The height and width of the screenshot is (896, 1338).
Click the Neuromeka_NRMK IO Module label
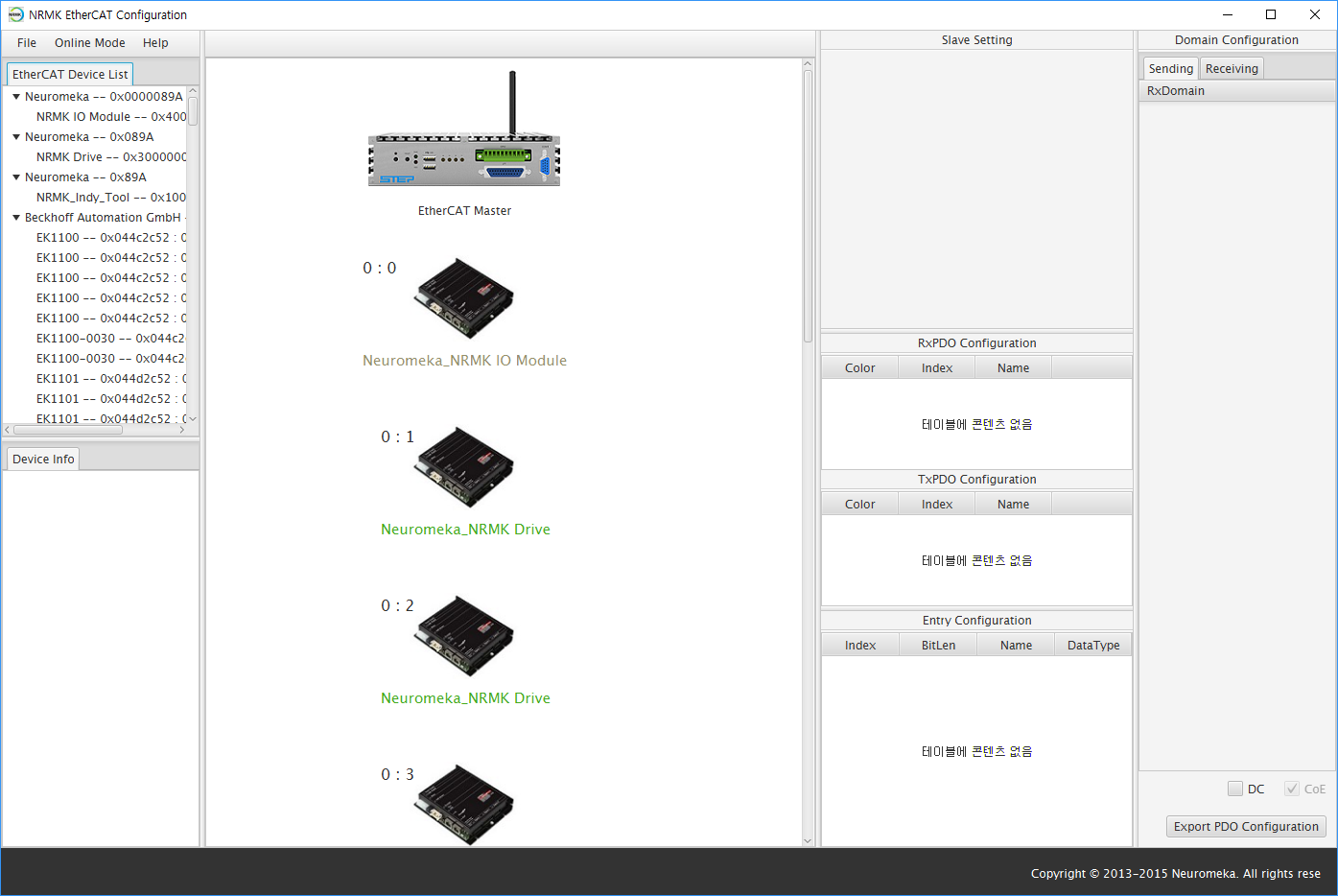[x=464, y=361]
